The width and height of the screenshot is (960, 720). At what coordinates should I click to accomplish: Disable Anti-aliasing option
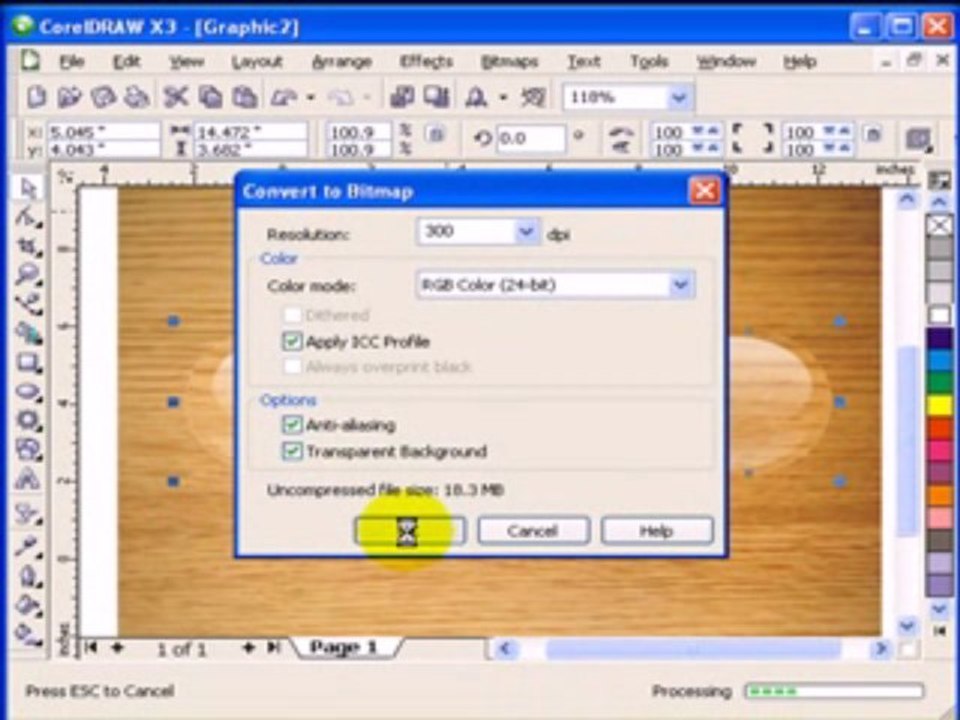coord(292,424)
